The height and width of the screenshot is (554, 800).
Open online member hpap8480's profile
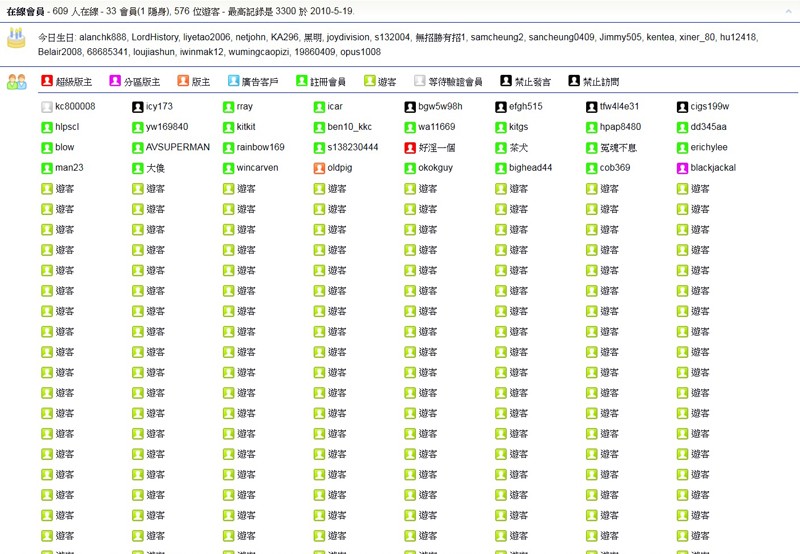pyautogui.click(x=620, y=127)
